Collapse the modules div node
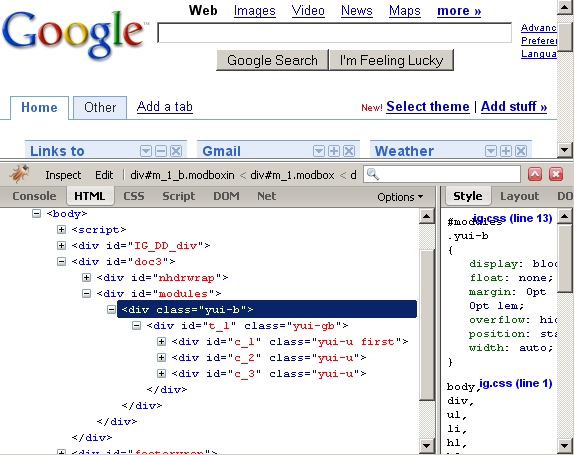Screen dimensions: 574x455 [x=86, y=294]
